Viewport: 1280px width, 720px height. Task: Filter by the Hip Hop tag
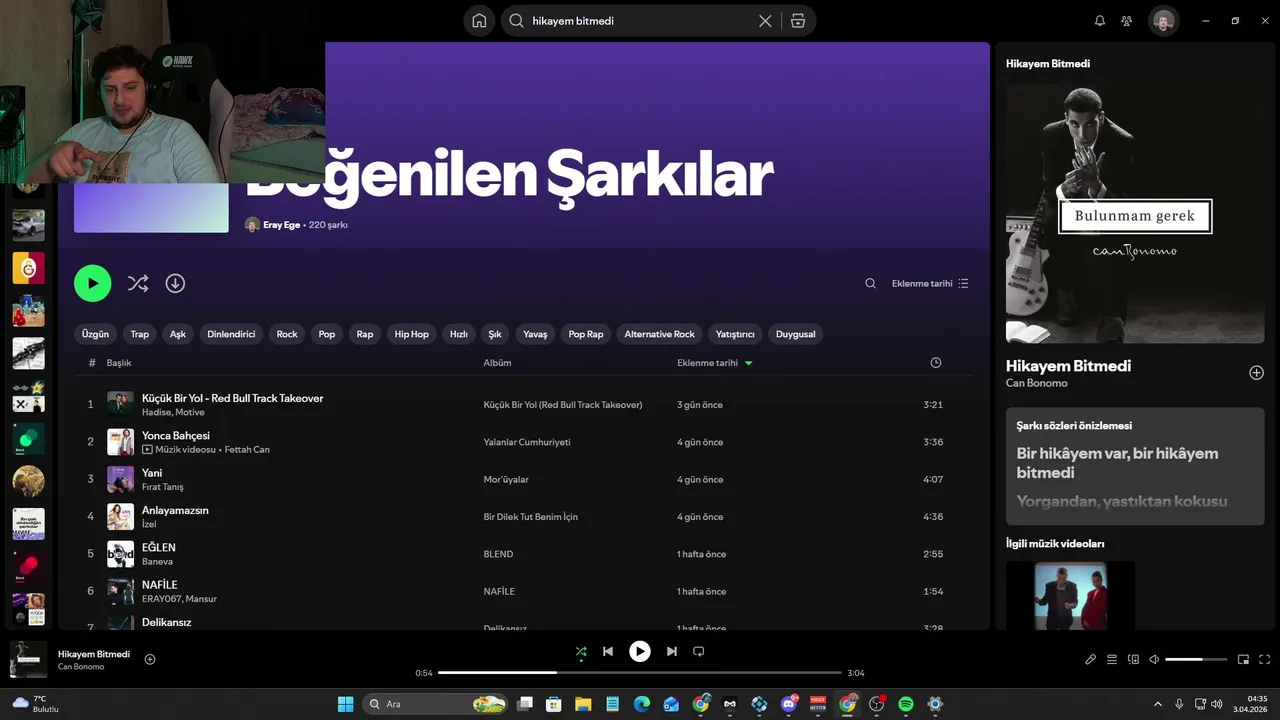[x=411, y=334]
